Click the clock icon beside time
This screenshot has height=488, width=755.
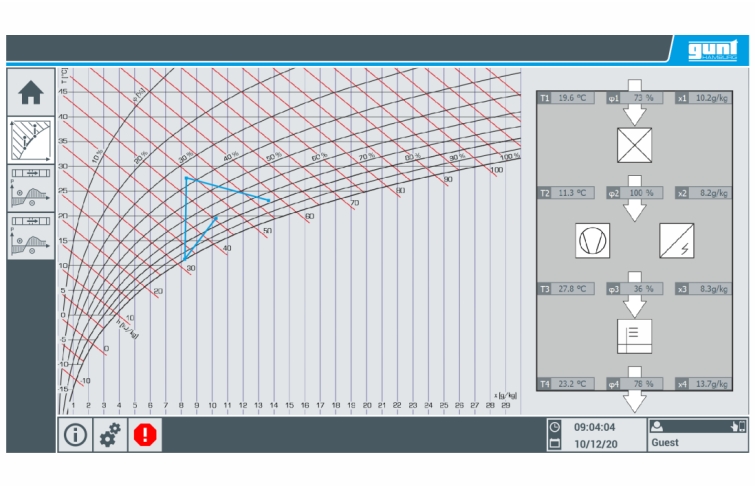click(555, 427)
